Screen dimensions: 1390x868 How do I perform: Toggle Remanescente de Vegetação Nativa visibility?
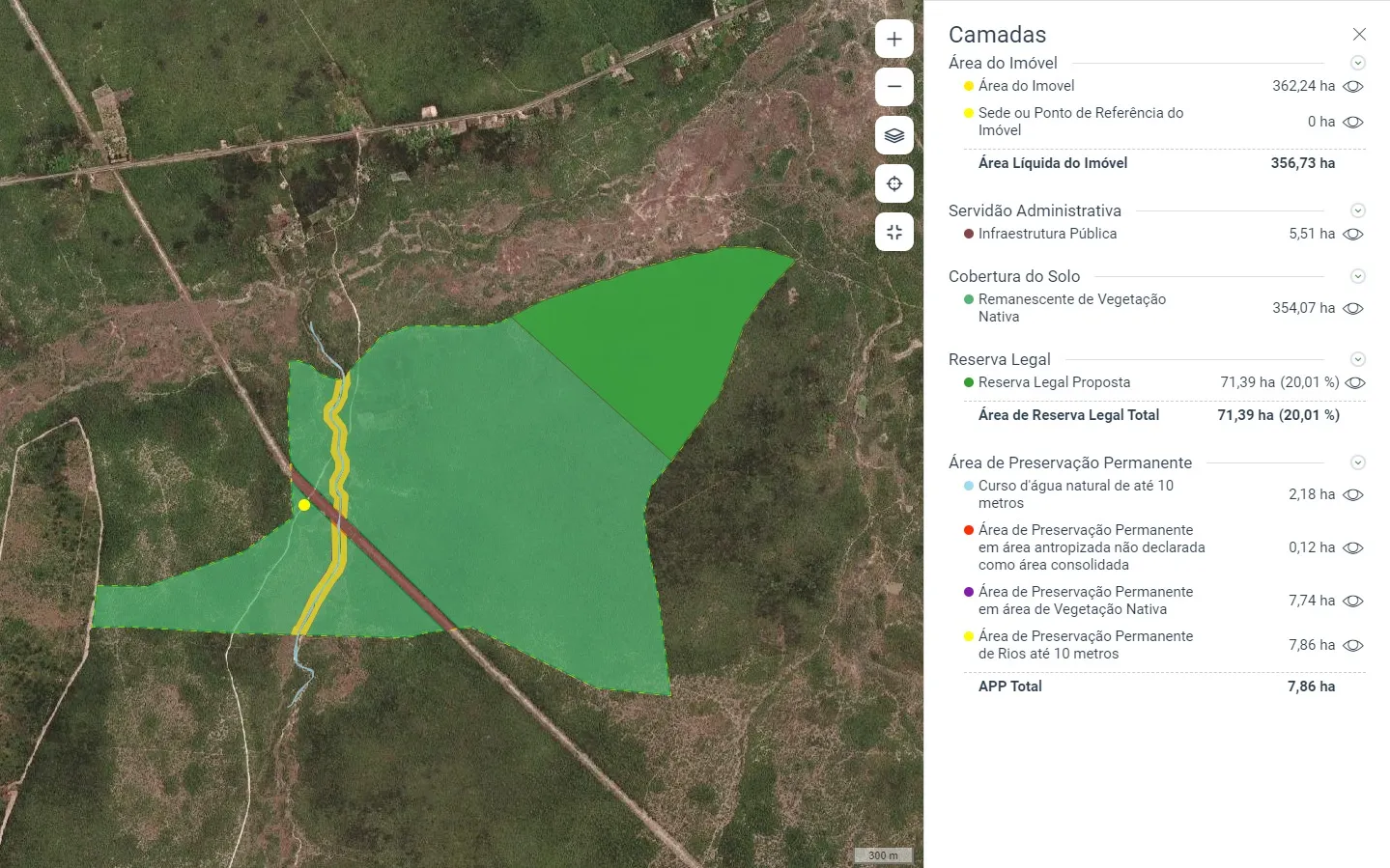coord(1353,308)
